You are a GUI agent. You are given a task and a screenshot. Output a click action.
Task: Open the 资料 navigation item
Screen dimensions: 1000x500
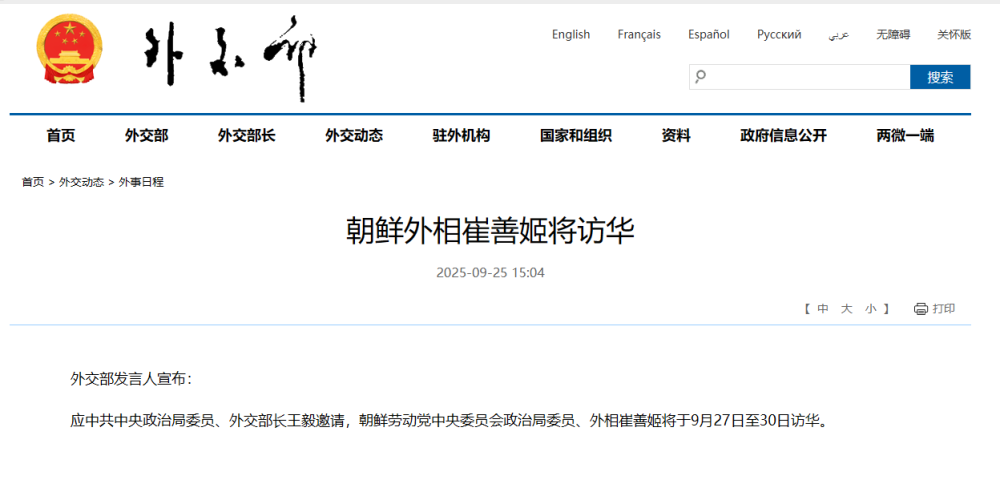point(676,136)
